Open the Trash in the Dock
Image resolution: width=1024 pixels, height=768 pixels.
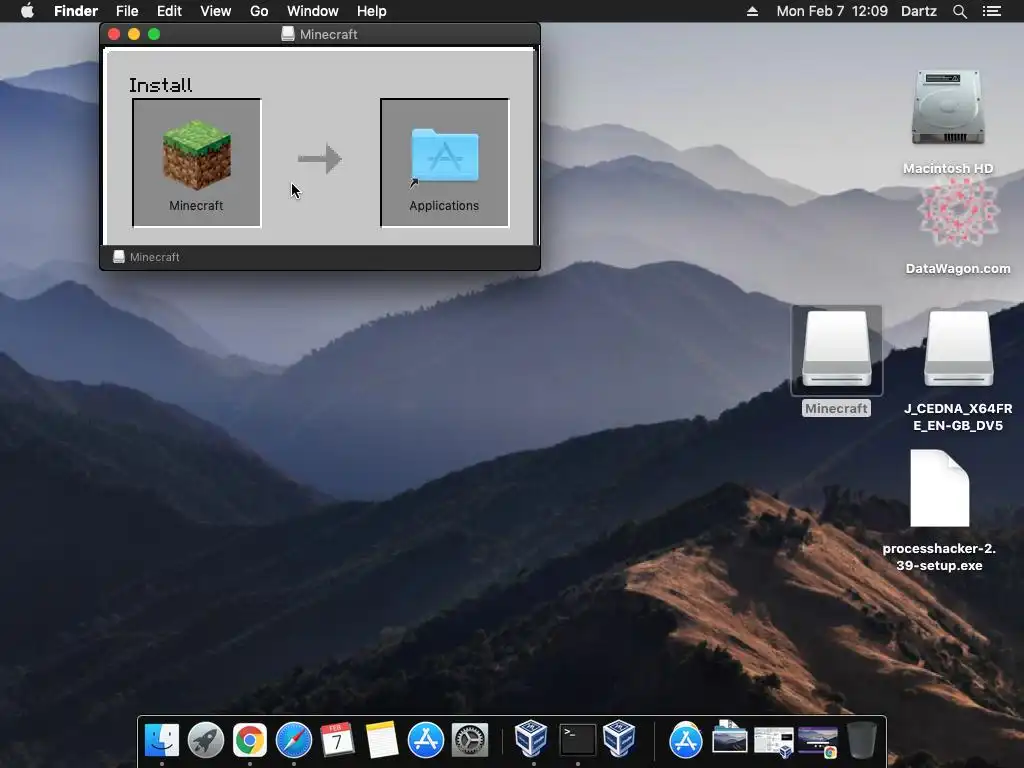[861, 740]
